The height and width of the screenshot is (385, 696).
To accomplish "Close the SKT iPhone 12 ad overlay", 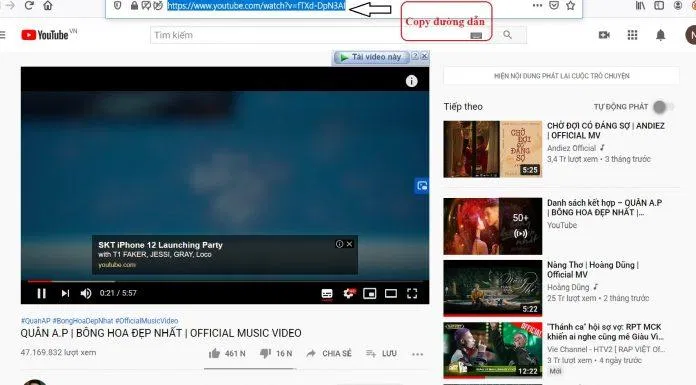I will pyautogui.click(x=350, y=244).
